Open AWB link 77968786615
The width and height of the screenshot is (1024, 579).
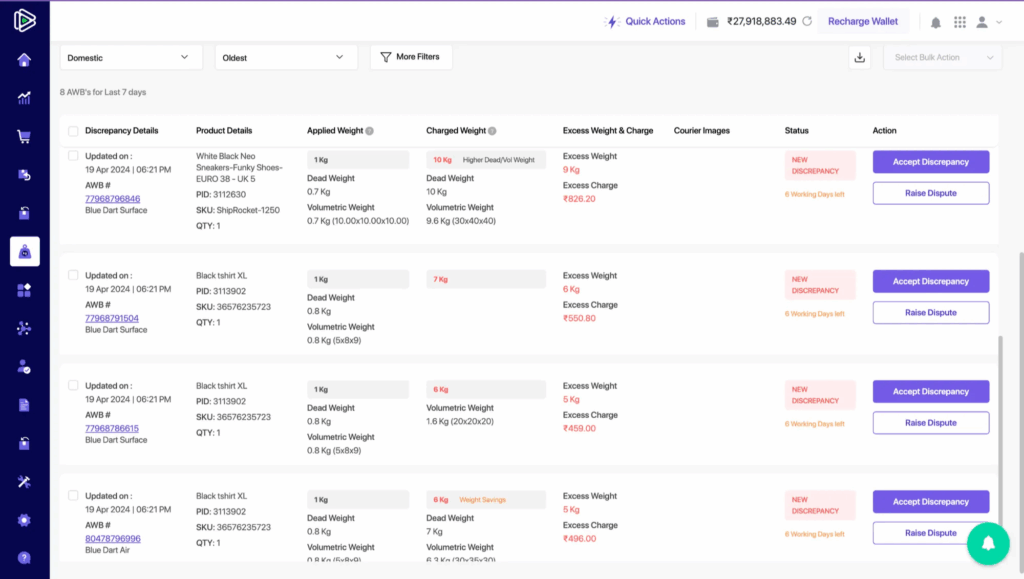112,428
